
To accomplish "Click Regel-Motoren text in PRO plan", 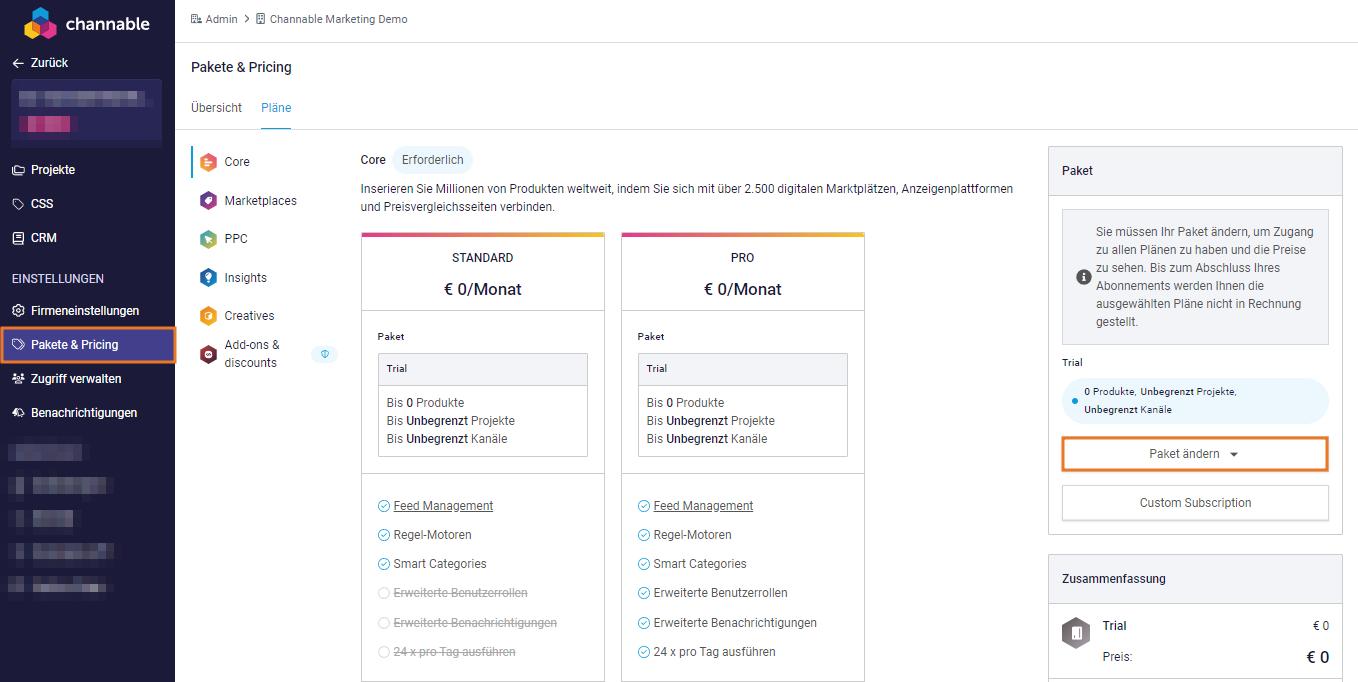I will pos(692,535).
